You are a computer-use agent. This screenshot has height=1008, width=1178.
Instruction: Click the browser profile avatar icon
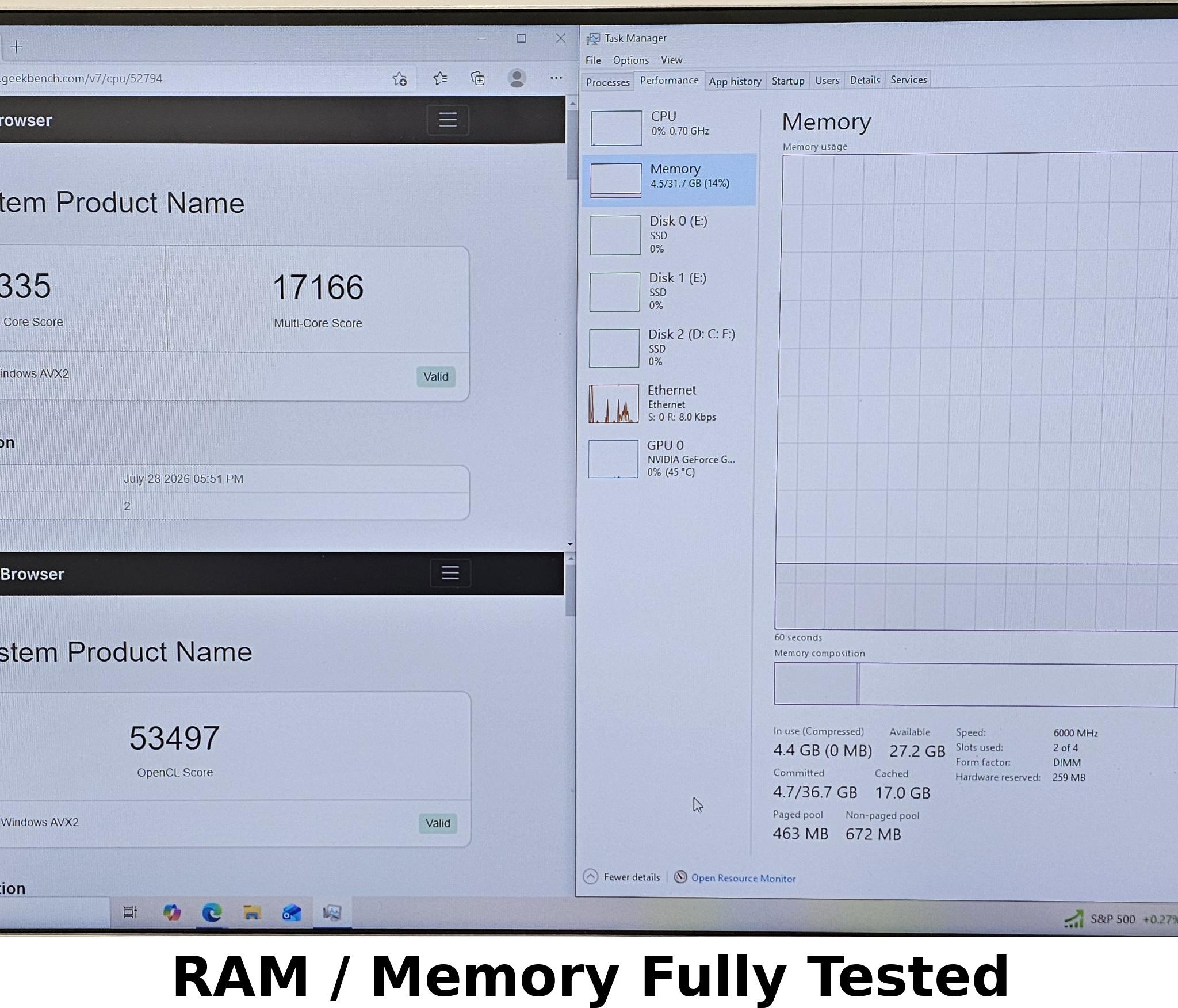[517, 78]
